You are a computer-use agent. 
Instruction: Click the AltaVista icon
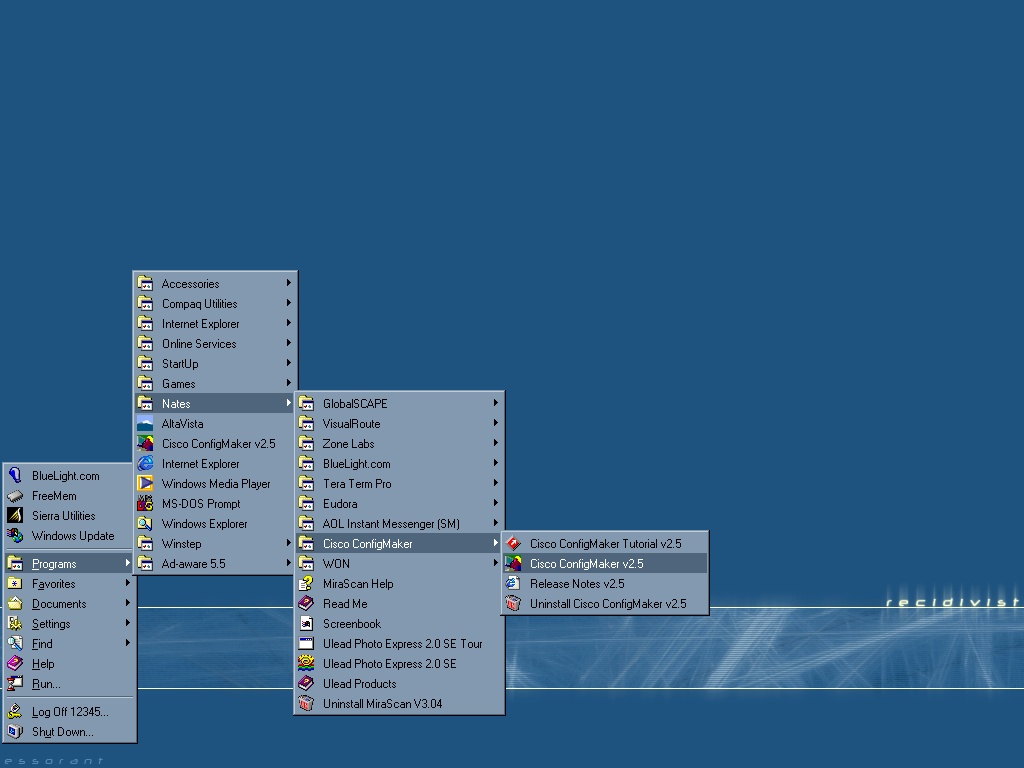click(145, 424)
